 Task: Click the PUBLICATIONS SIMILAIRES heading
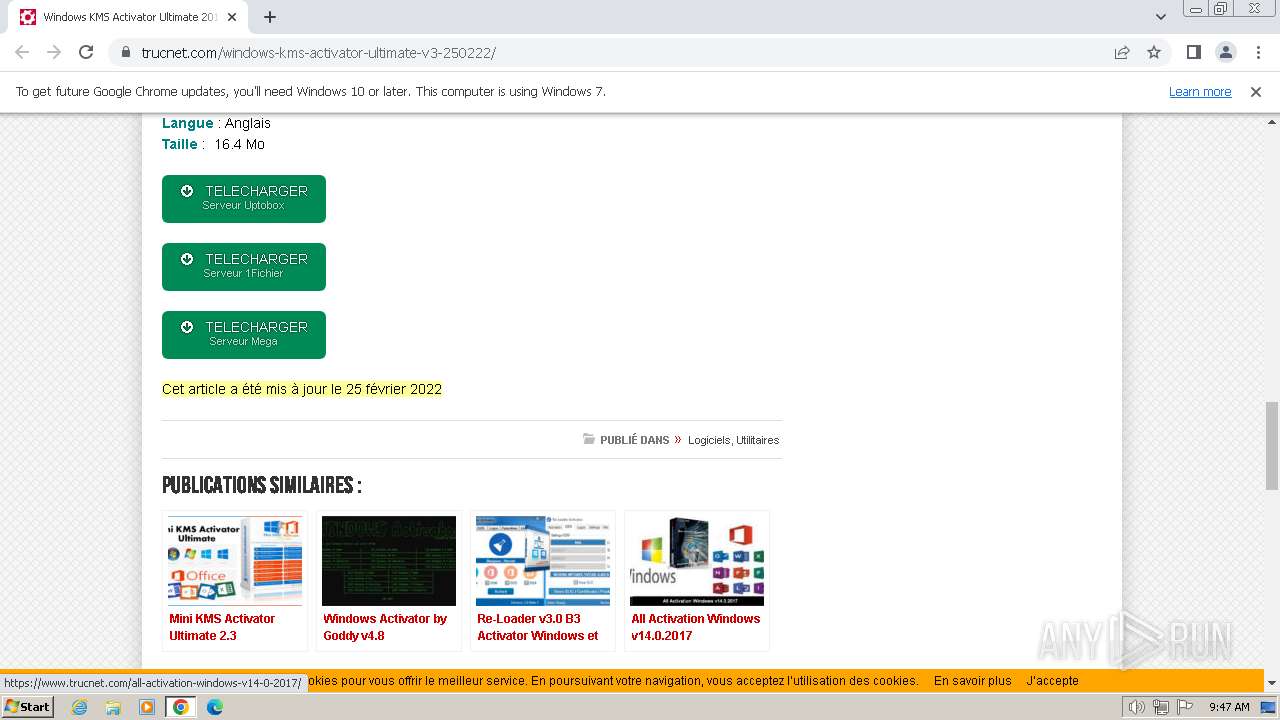click(x=262, y=486)
